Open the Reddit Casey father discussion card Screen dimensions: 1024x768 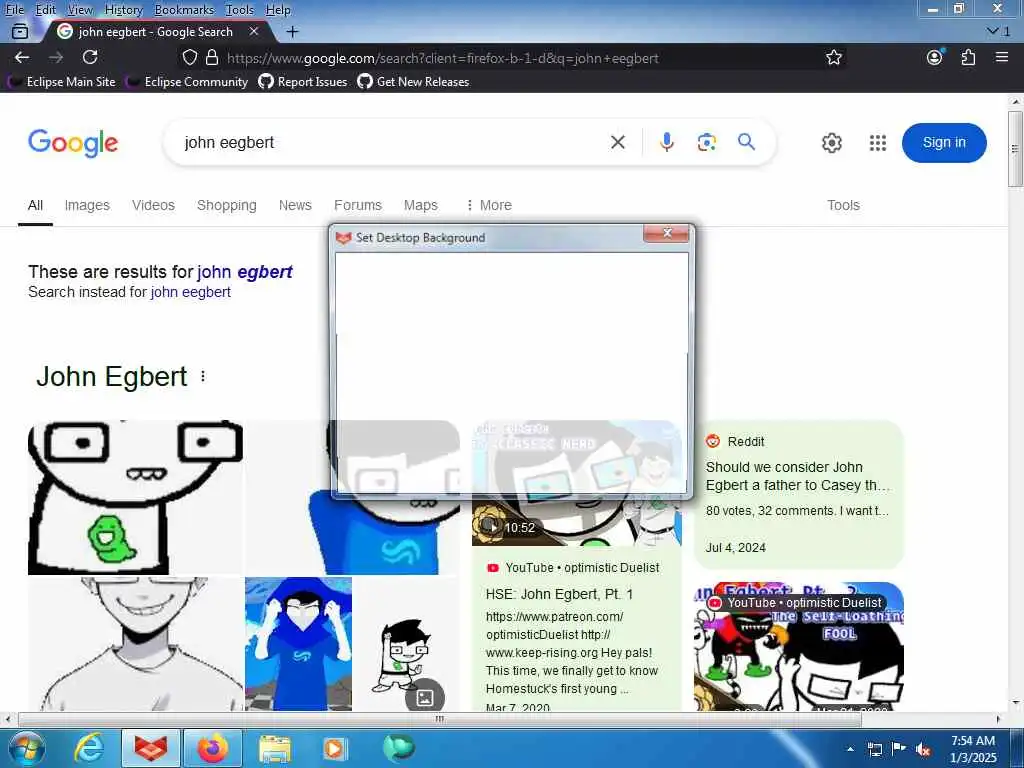coord(798,494)
